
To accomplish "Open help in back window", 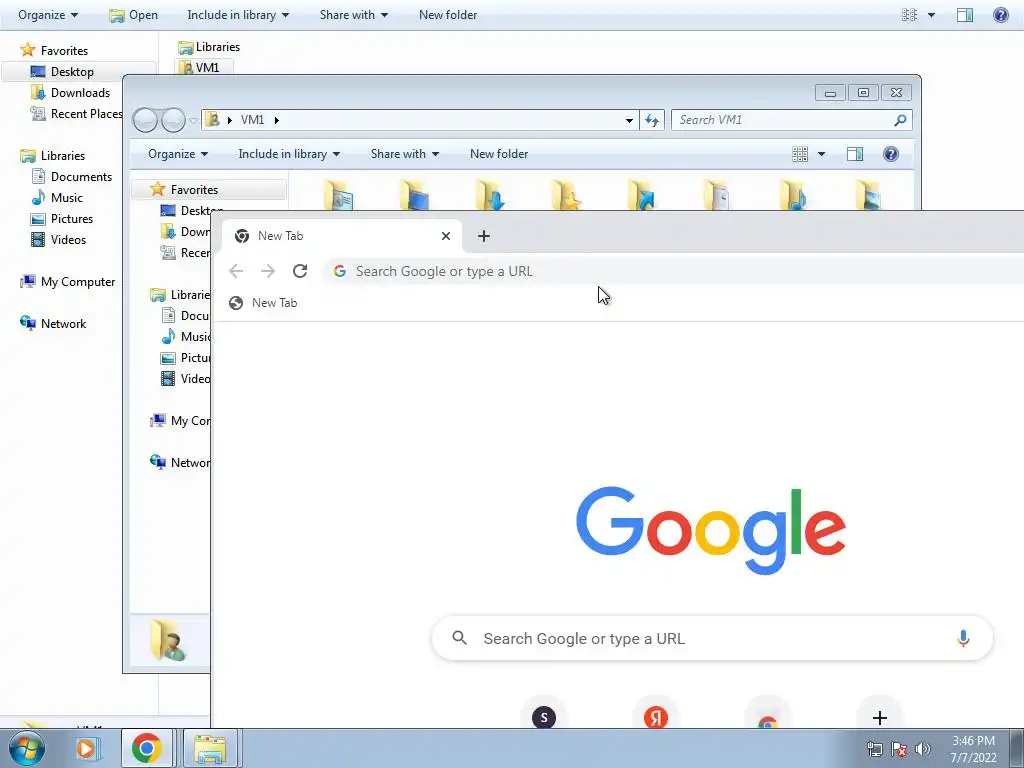I will [x=1000, y=14].
